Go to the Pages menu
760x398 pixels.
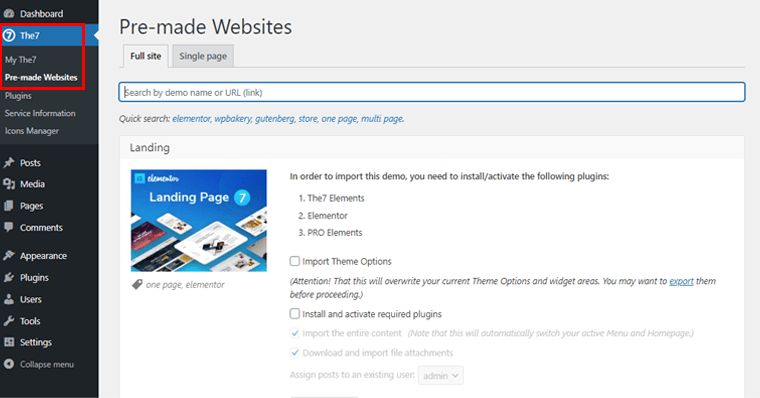32,206
